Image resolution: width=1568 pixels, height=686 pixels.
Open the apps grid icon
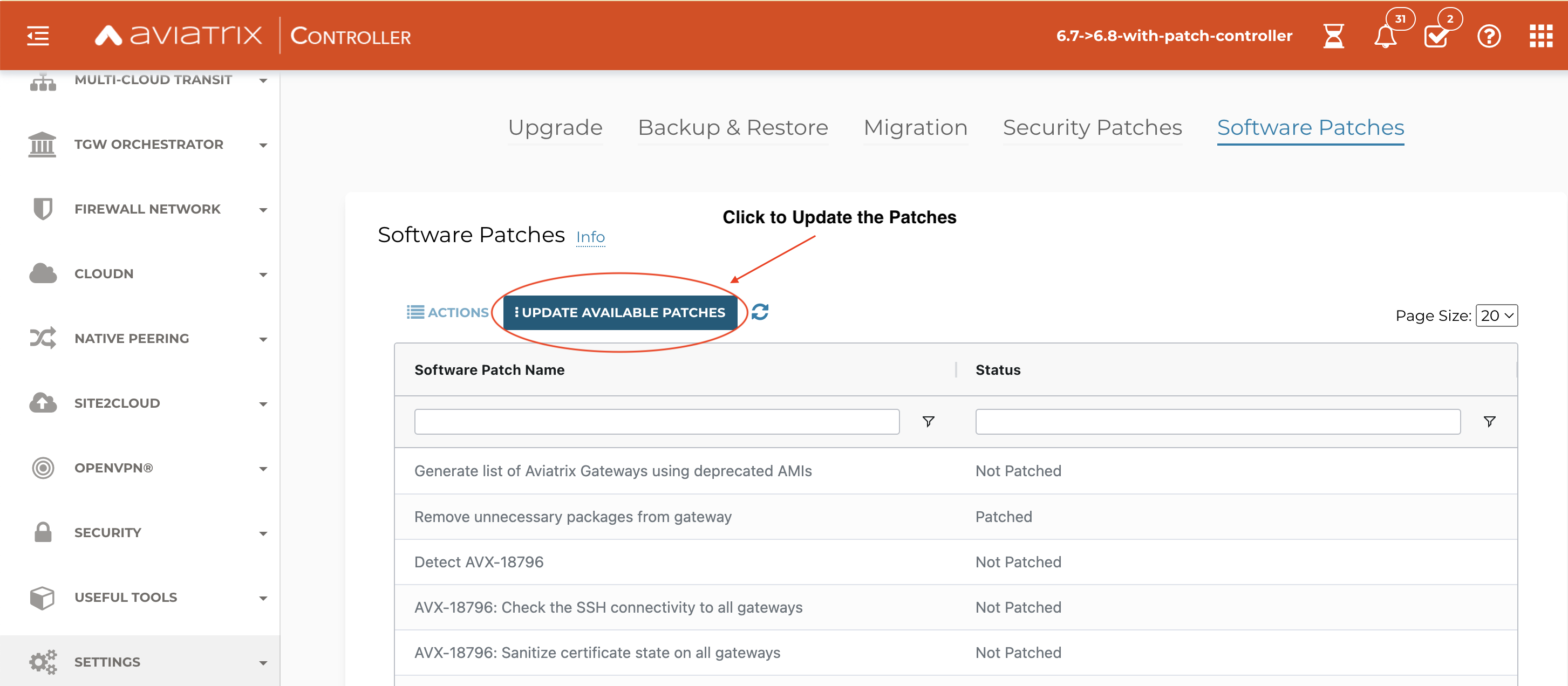point(1540,37)
